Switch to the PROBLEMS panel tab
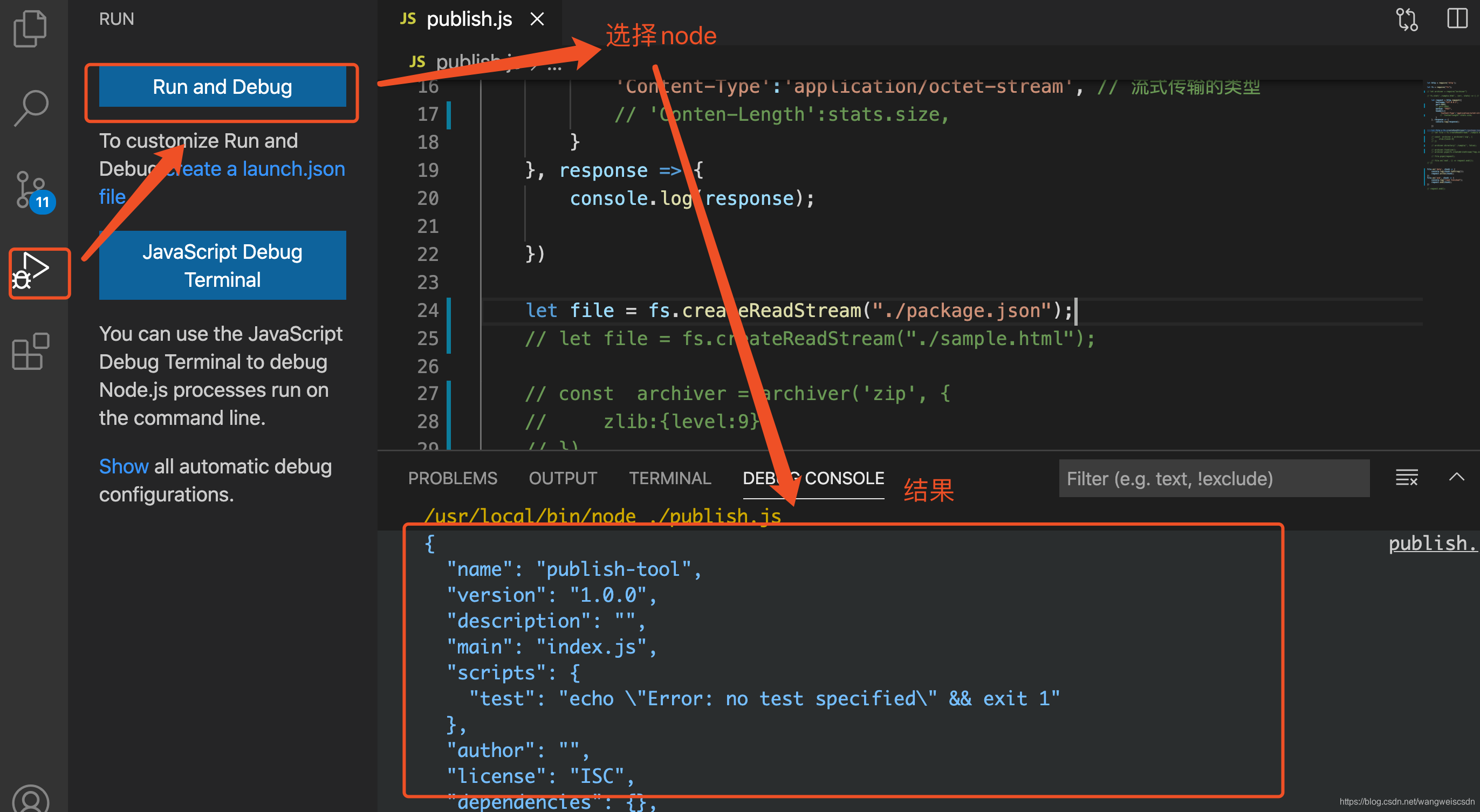The width and height of the screenshot is (1480, 812). click(x=452, y=478)
